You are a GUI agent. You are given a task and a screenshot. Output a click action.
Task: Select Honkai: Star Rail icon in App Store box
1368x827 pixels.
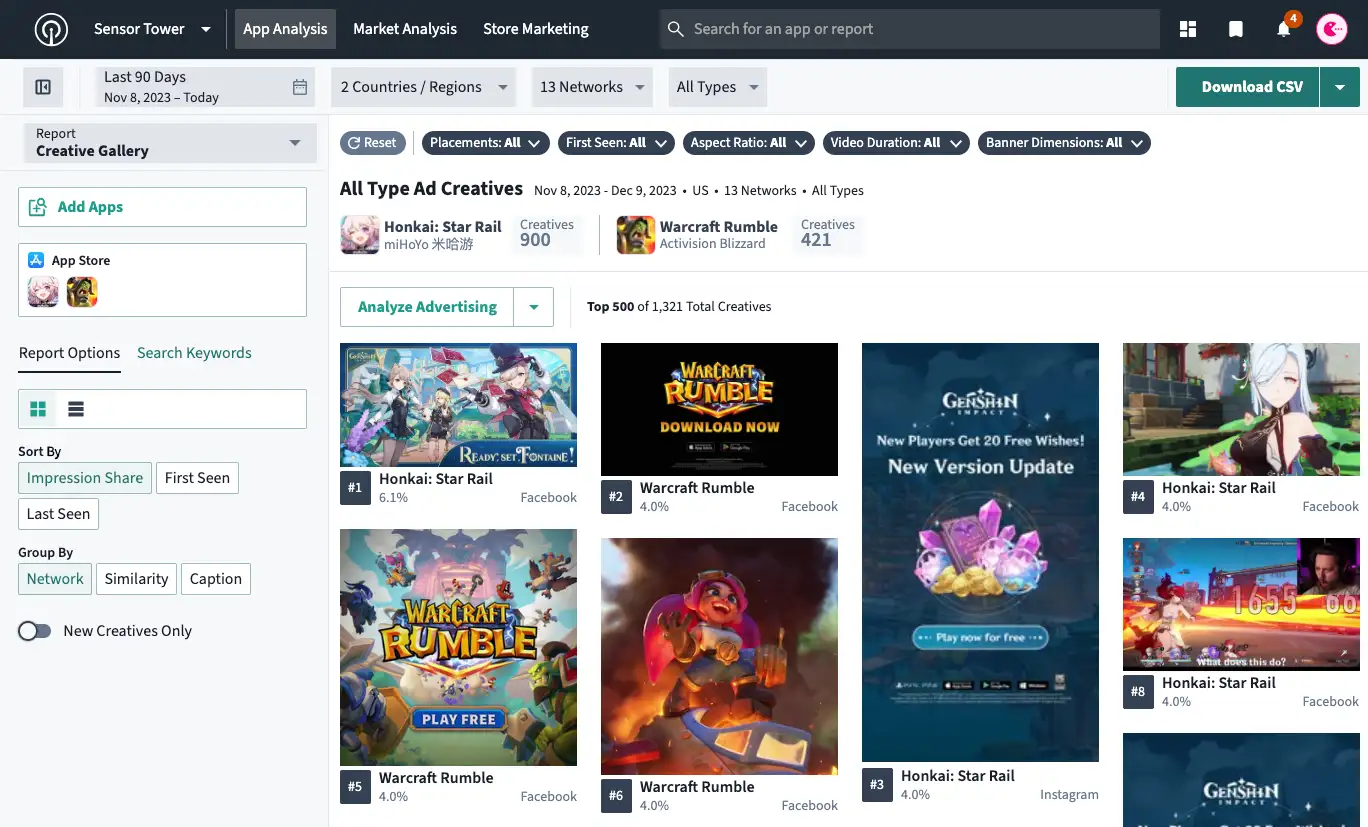pos(43,292)
